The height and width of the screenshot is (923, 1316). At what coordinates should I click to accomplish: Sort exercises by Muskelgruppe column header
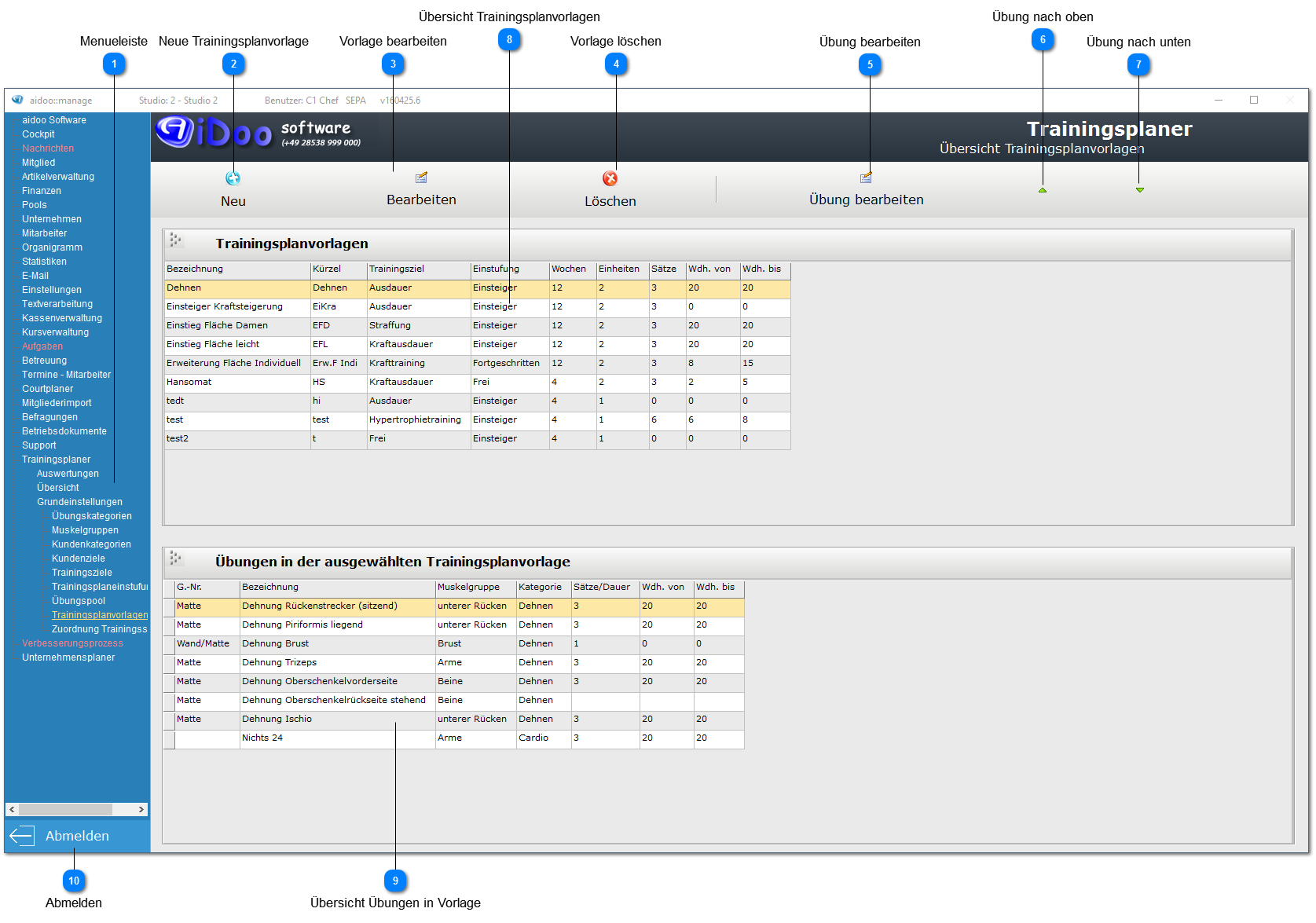[475, 588]
